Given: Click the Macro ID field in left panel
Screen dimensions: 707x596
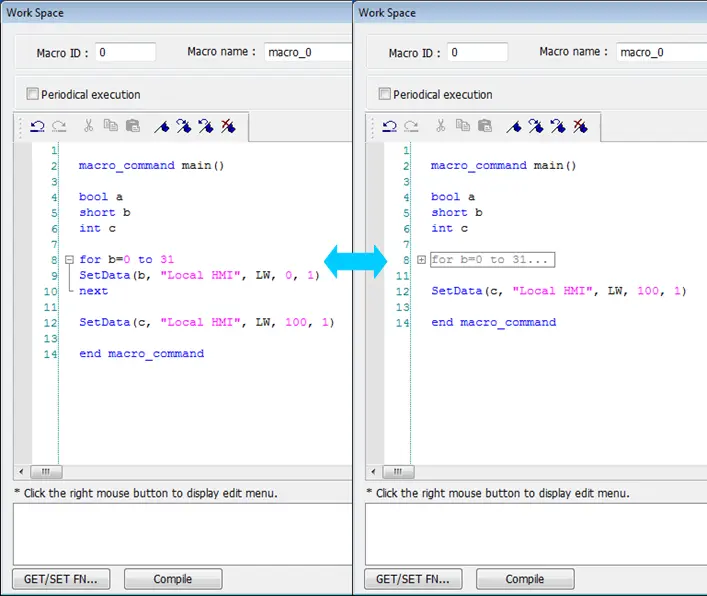Looking at the screenshot, I should [125, 52].
